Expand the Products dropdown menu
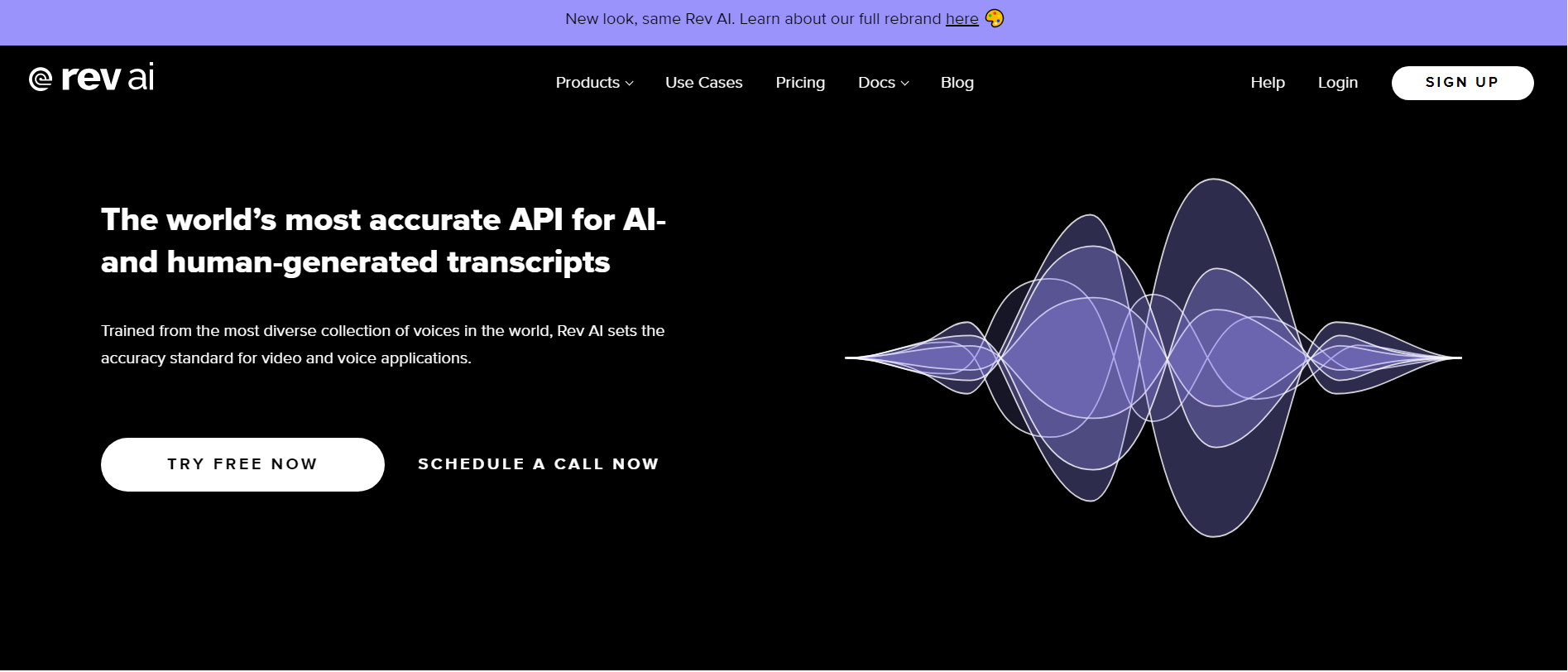The width and height of the screenshot is (1568, 672). point(594,83)
